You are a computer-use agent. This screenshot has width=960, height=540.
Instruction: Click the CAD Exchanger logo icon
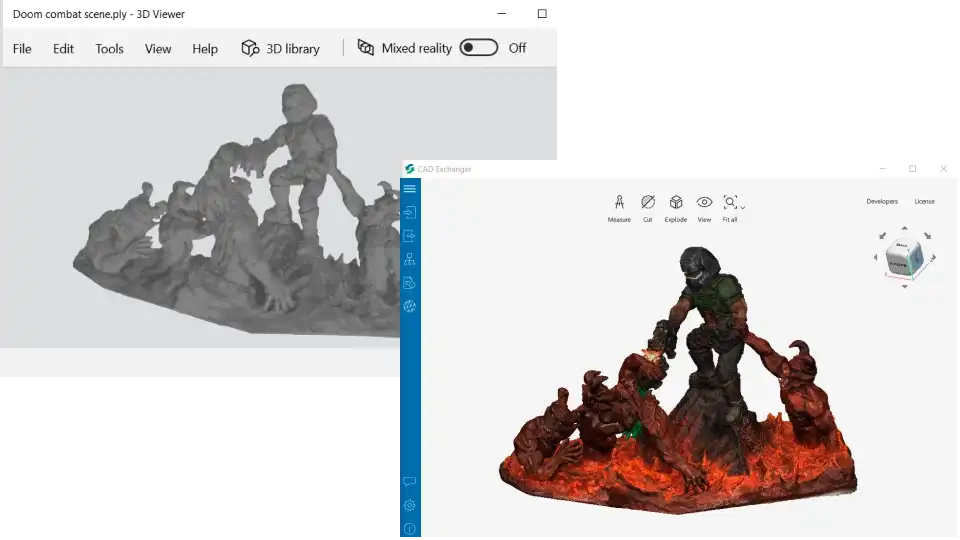click(x=410, y=169)
